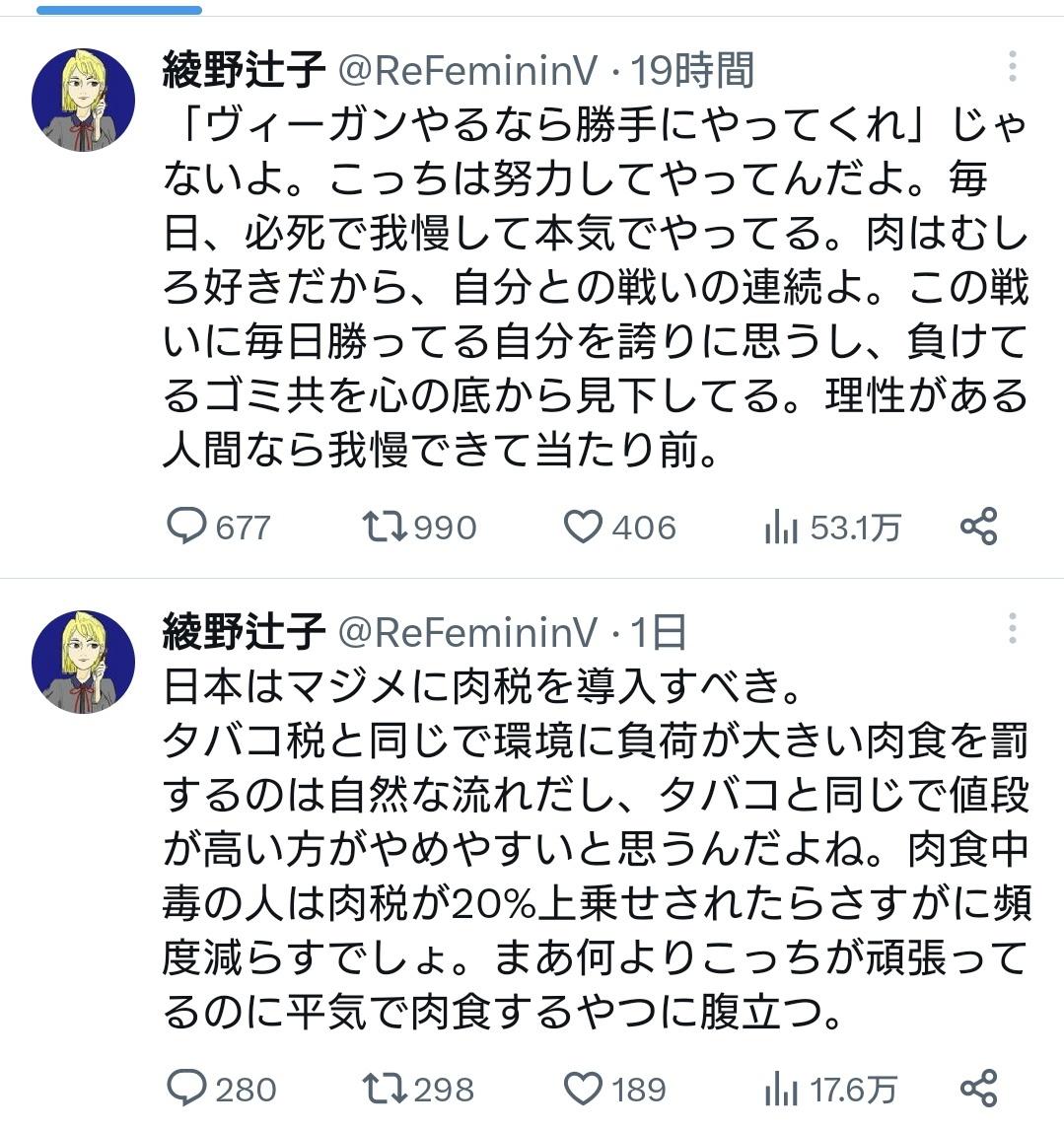The width and height of the screenshot is (1064, 1130).
Task: Open 綾野辻子 display name on first tweet
Action: pos(244,70)
